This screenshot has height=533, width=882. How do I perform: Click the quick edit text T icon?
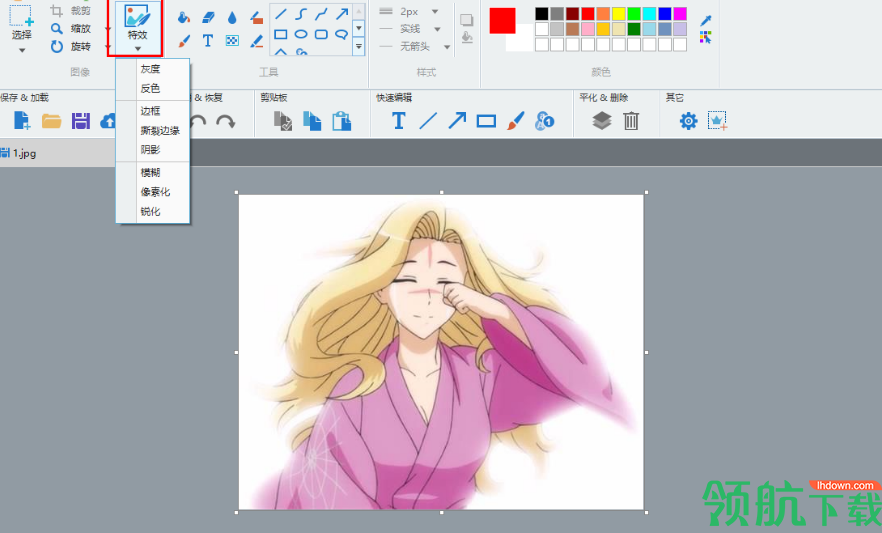(x=399, y=120)
